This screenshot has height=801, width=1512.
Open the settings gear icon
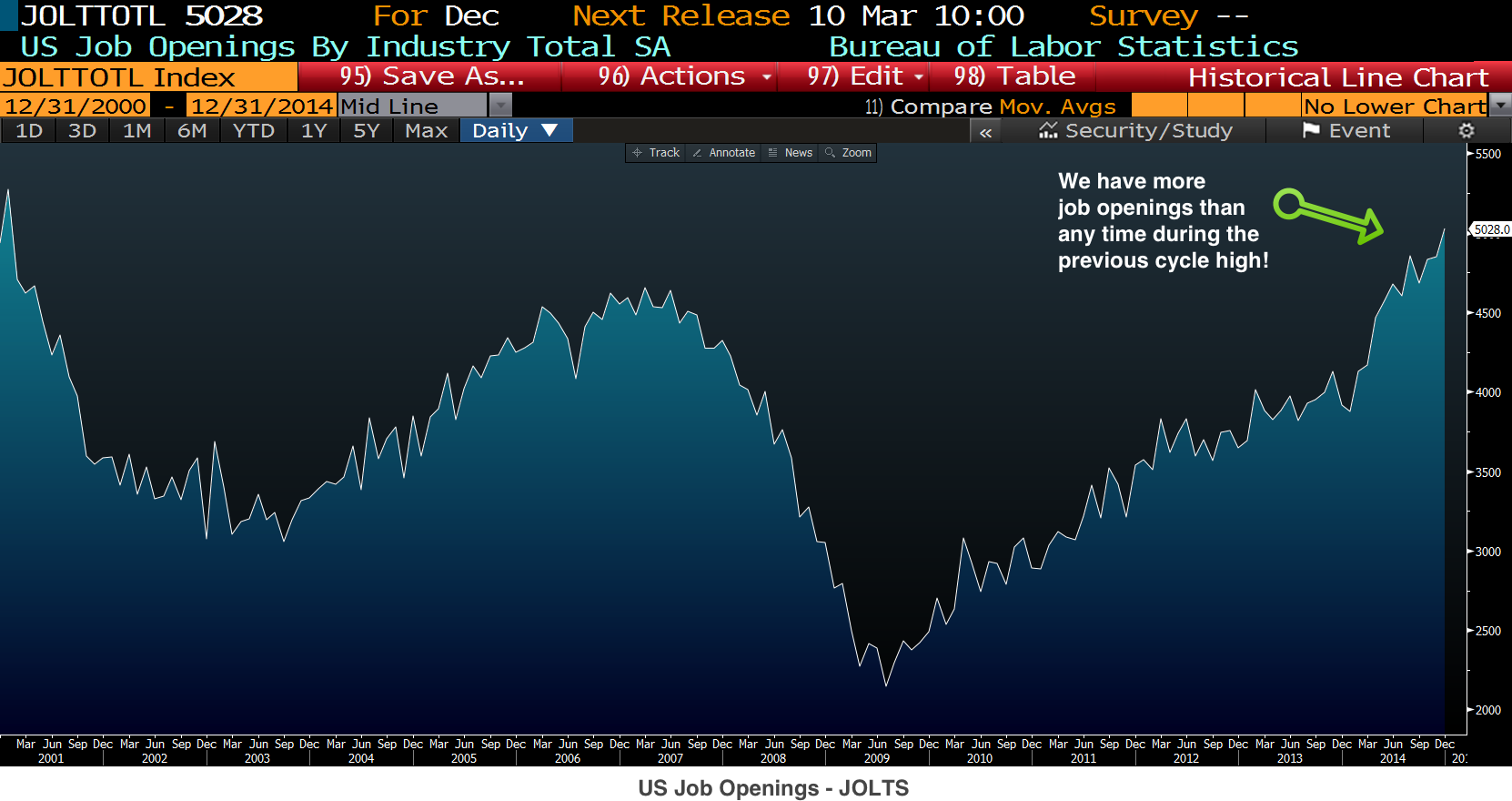pyautogui.click(x=1466, y=131)
